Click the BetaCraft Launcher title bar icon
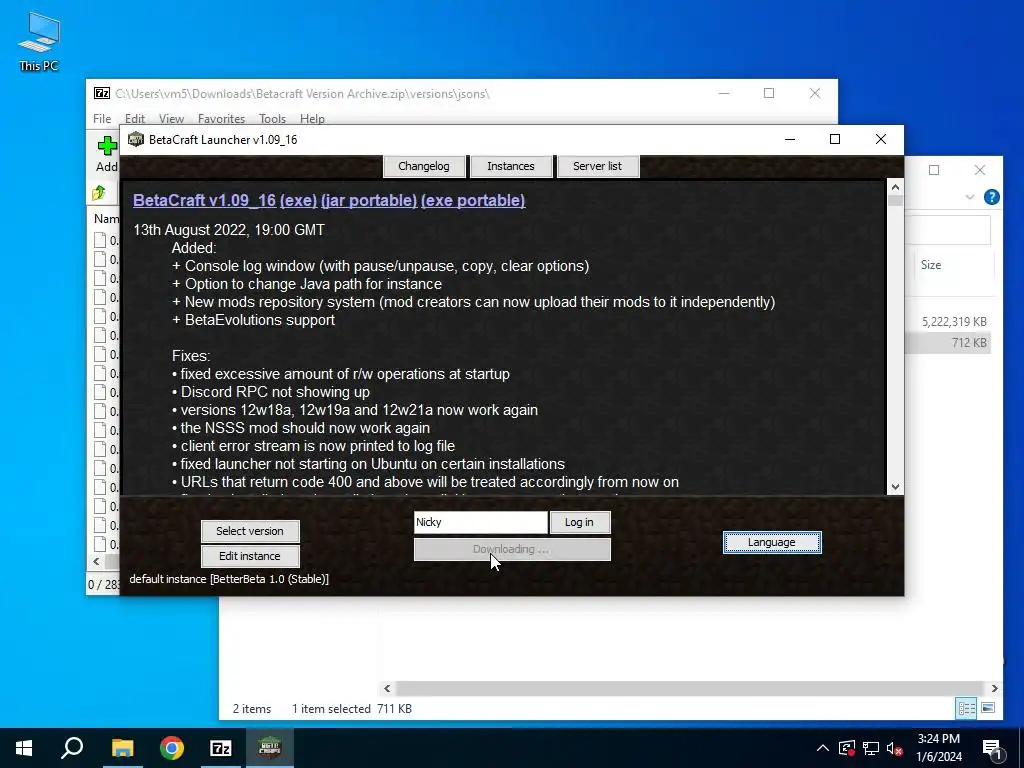This screenshot has width=1024, height=768. (135, 139)
